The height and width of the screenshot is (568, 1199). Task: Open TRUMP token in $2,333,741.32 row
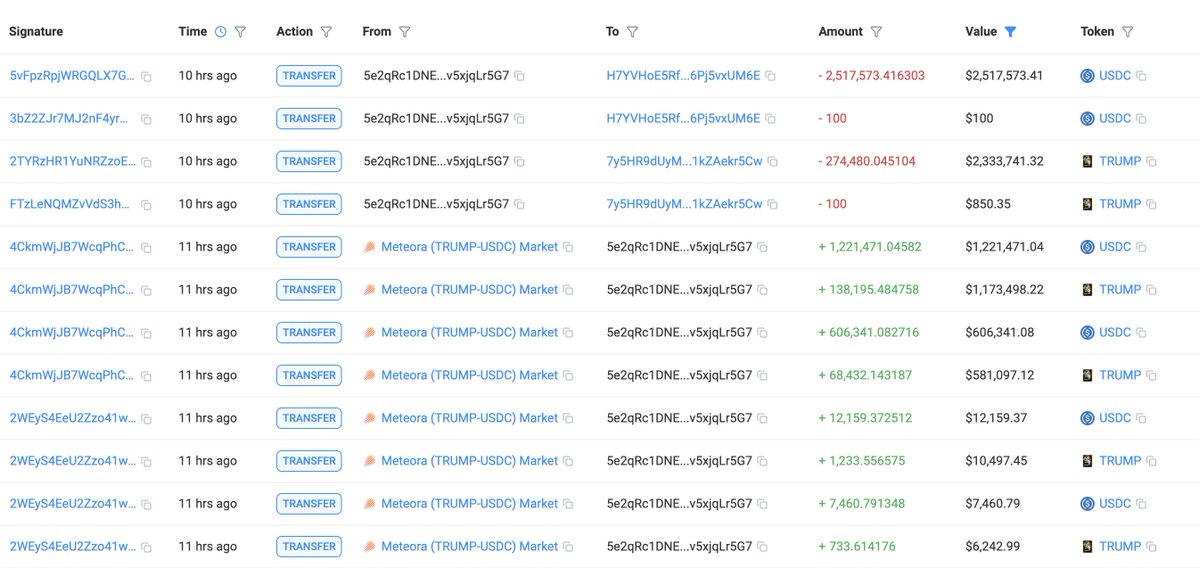tap(1120, 161)
